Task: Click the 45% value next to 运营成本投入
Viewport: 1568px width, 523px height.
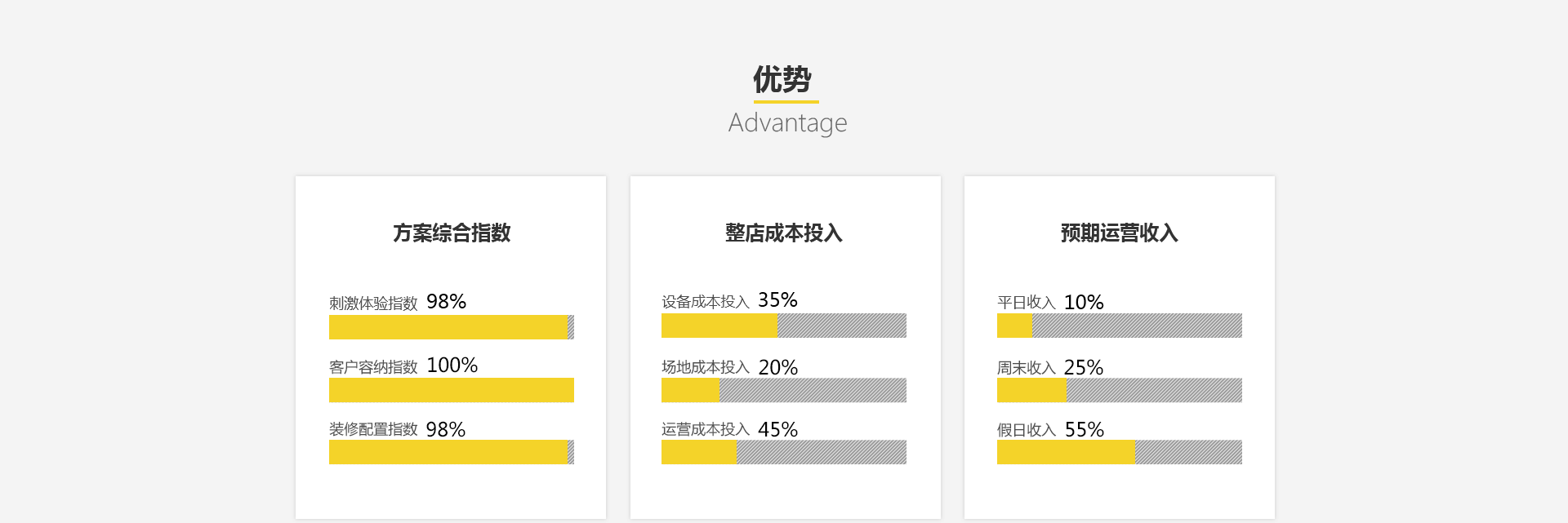Action: coord(778,429)
